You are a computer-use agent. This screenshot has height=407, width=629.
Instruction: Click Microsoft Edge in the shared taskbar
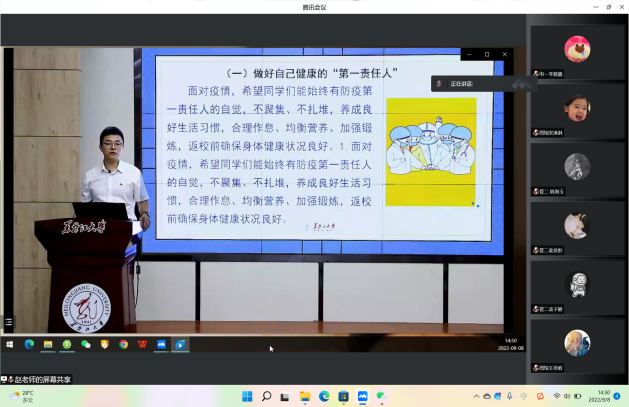(29, 344)
